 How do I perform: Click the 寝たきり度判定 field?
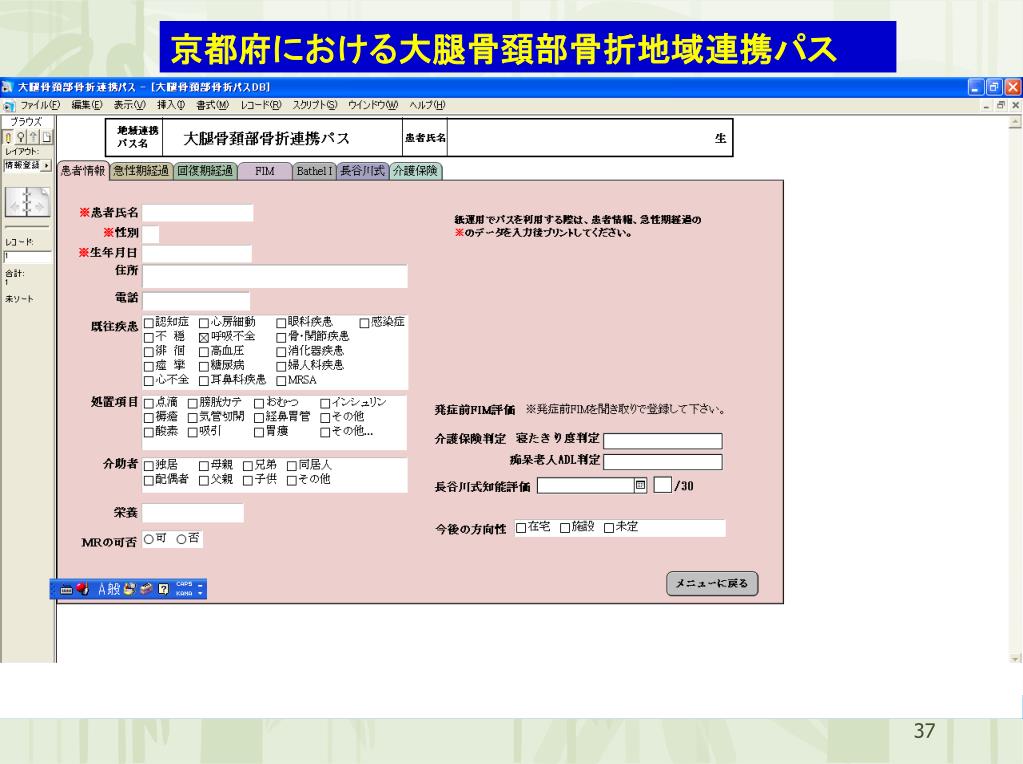[x=663, y=440]
